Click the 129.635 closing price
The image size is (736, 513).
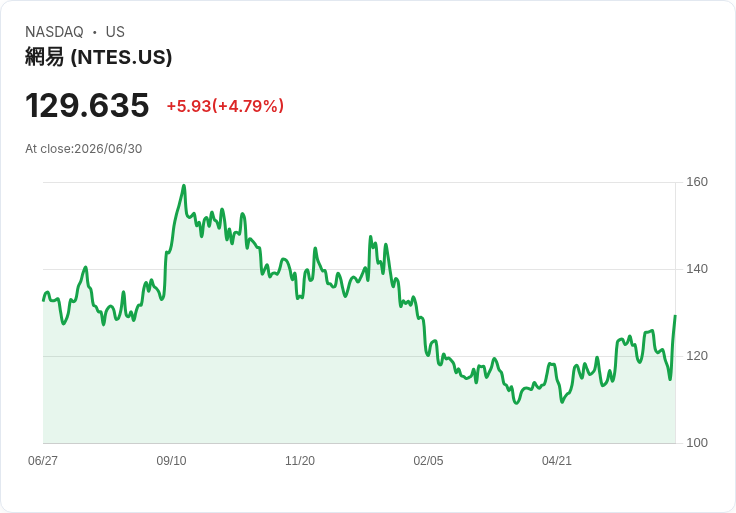pyautogui.click(x=87, y=105)
